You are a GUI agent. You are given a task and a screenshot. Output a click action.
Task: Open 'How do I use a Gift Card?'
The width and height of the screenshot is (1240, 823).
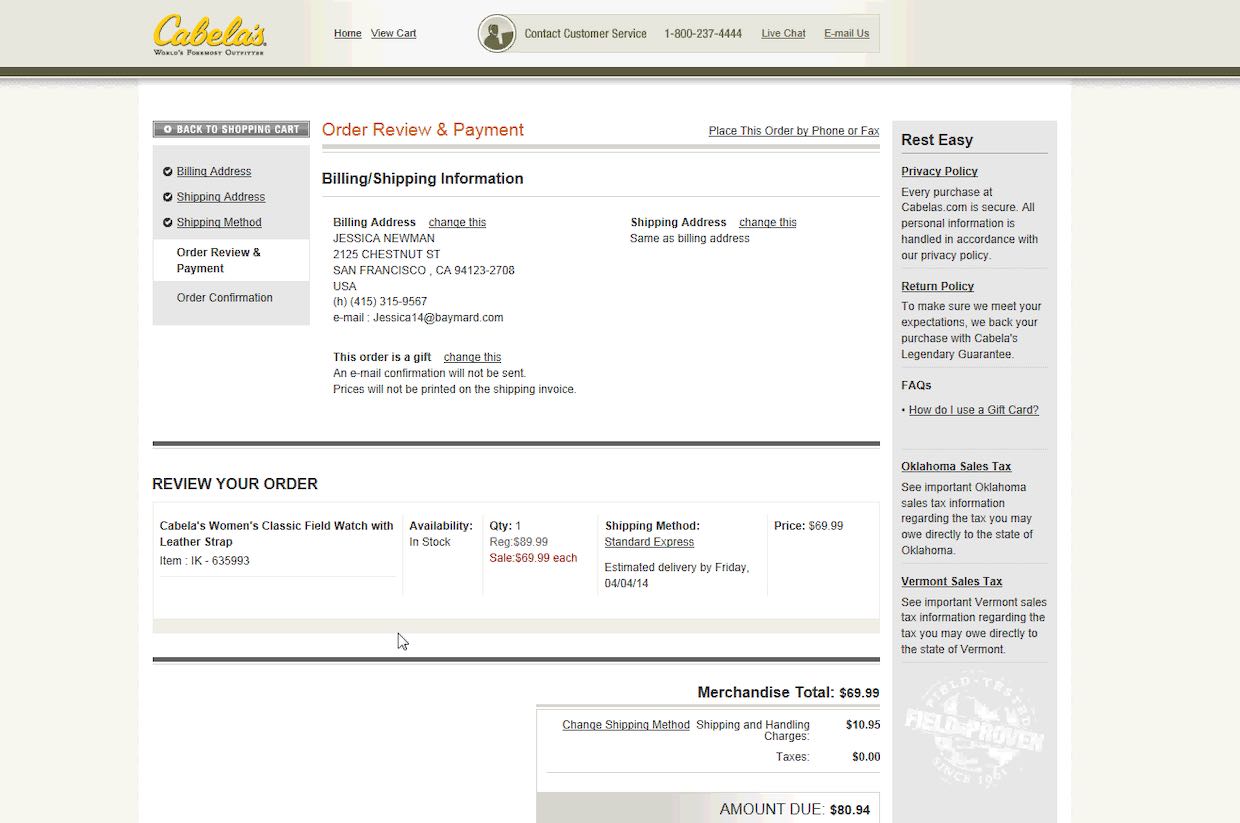(x=975, y=409)
